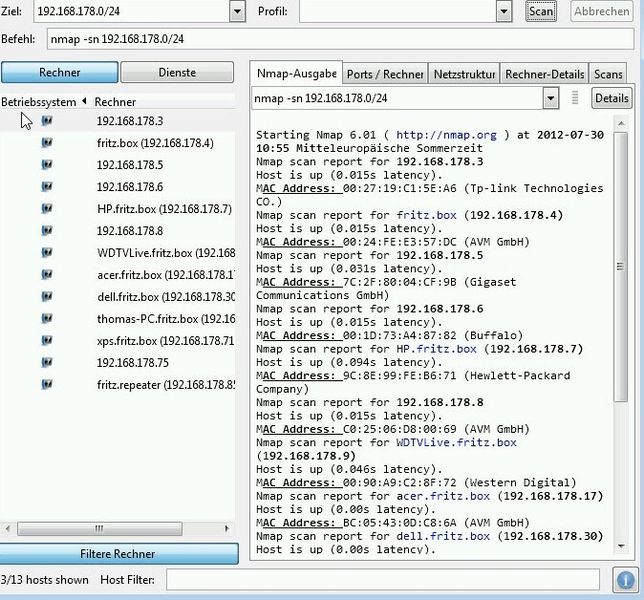Screen dimensions: 644x600
Task: Click OS icon next to 192.168.178.3
Action: 47,121
